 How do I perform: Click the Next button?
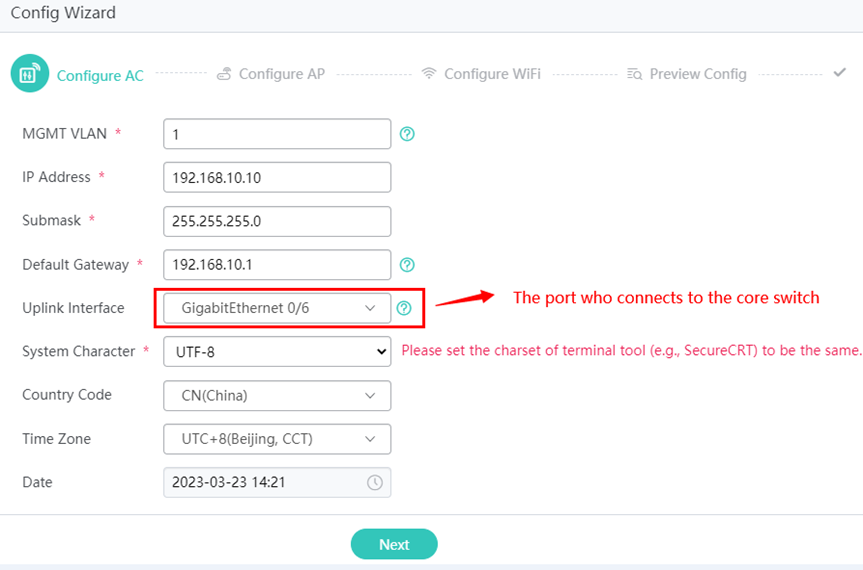click(x=394, y=544)
